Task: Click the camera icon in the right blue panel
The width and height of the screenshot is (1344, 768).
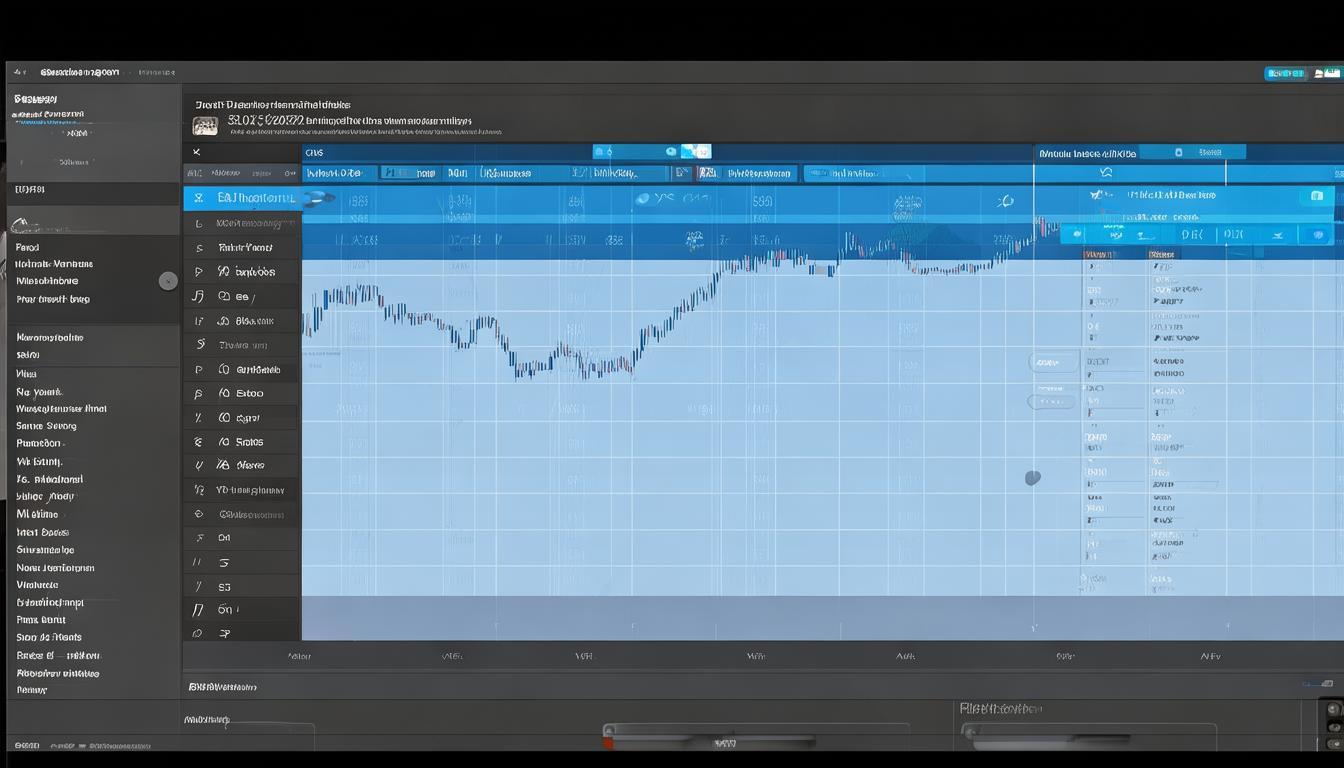Action: (x=1317, y=196)
